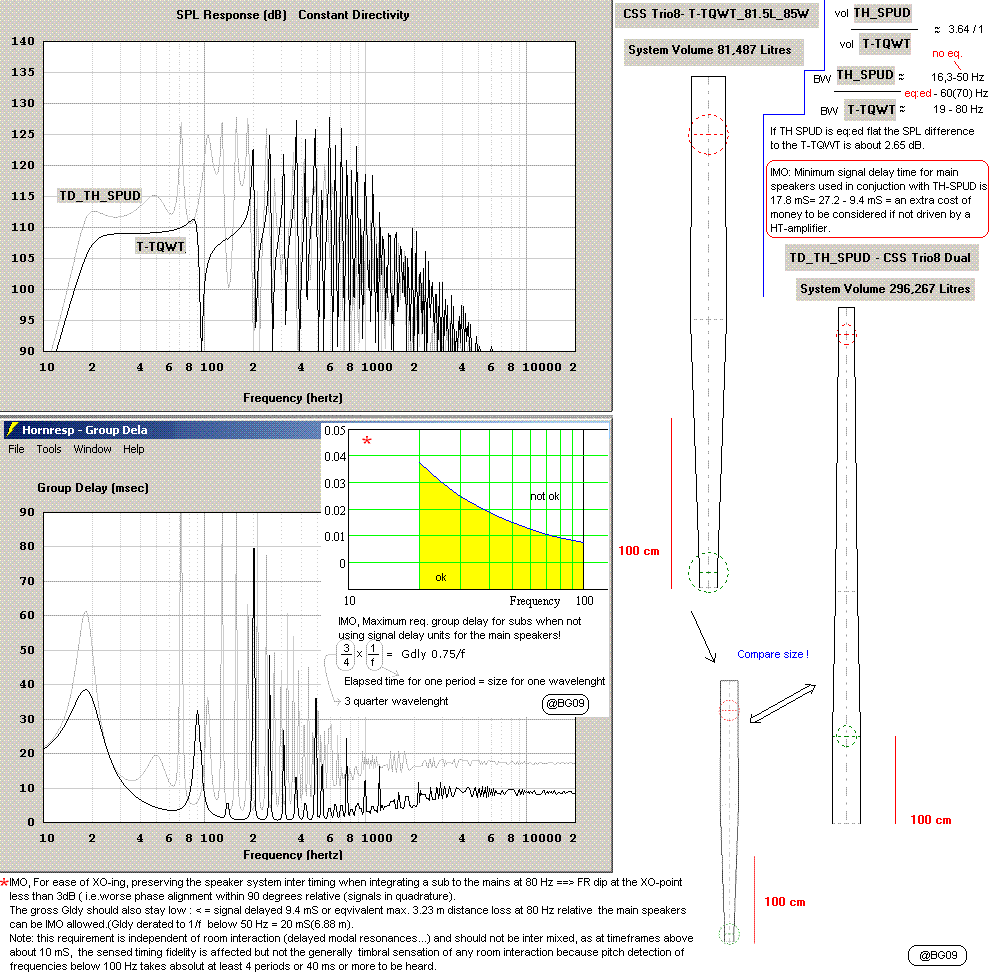This screenshot has width=999, height=980.
Task: Open the Help menu in Hornresp
Action: coord(134,449)
